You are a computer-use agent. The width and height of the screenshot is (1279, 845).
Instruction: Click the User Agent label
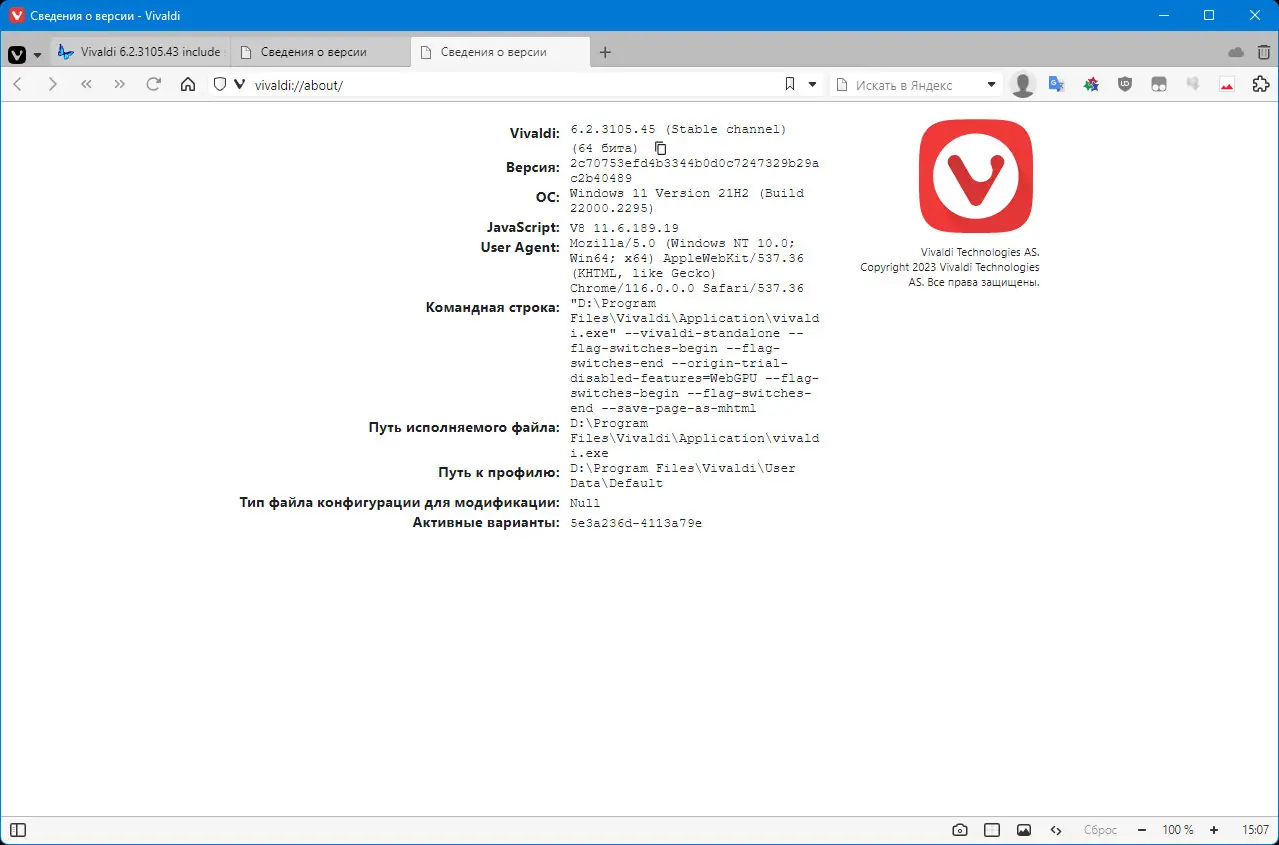point(521,247)
